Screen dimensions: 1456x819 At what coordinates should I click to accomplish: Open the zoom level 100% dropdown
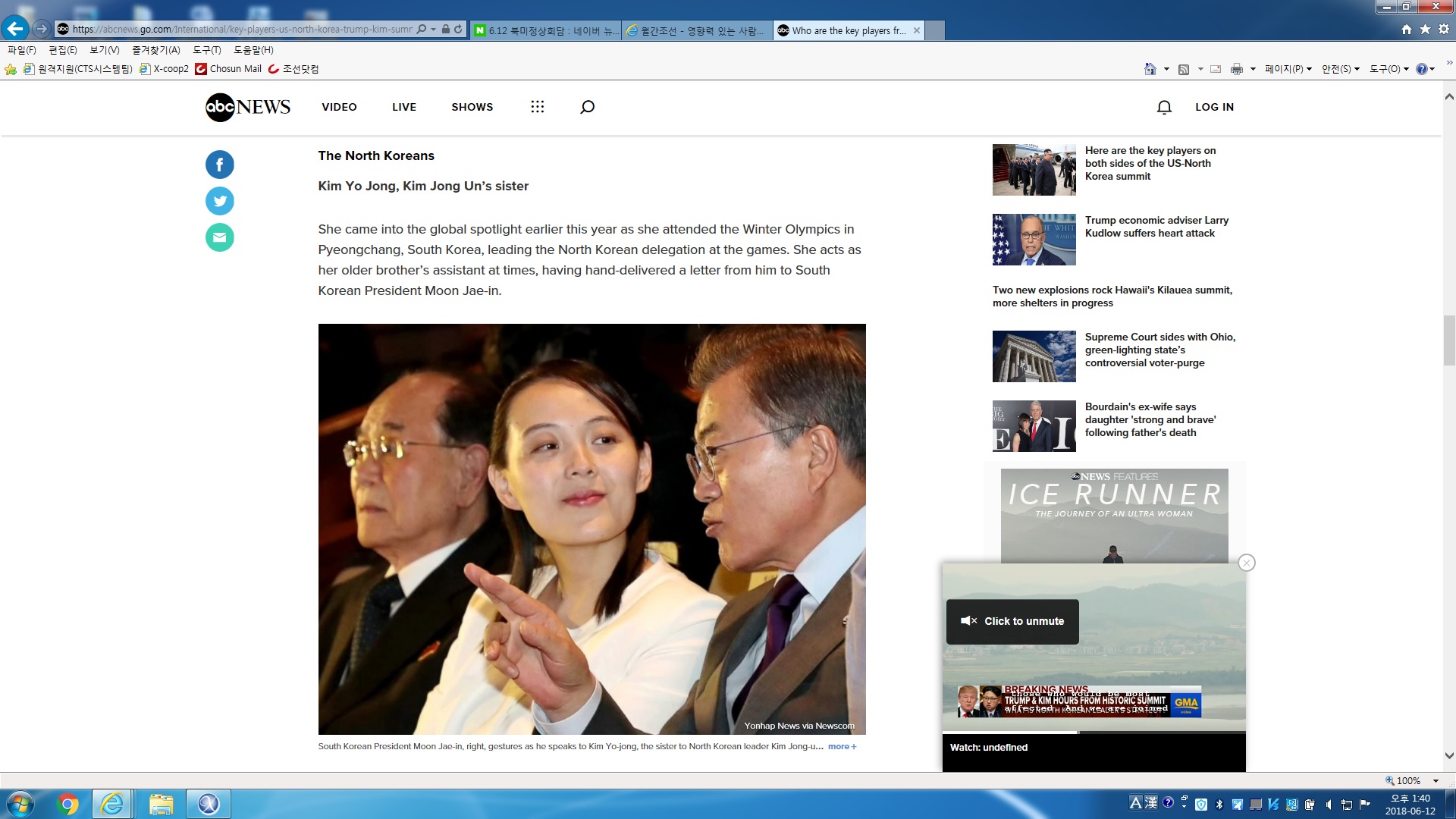[1435, 780]
